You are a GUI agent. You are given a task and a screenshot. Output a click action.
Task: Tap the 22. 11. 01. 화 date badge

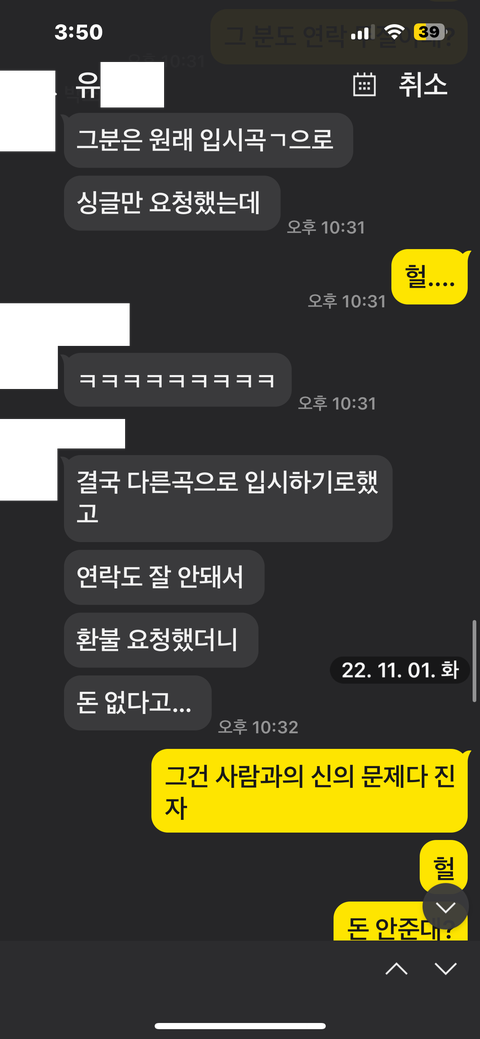(400, 670)
